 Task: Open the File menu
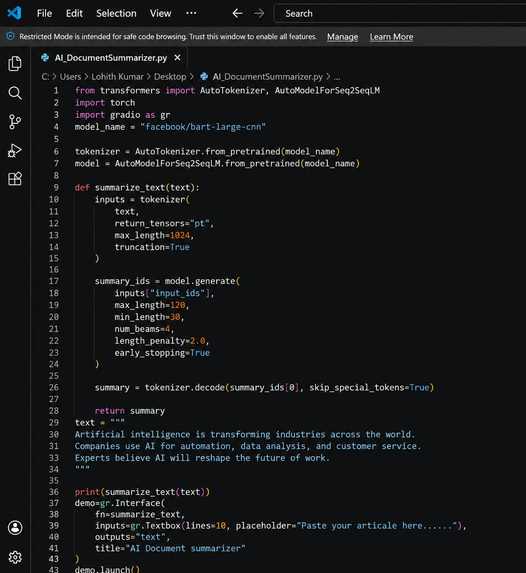click(44, 14)
